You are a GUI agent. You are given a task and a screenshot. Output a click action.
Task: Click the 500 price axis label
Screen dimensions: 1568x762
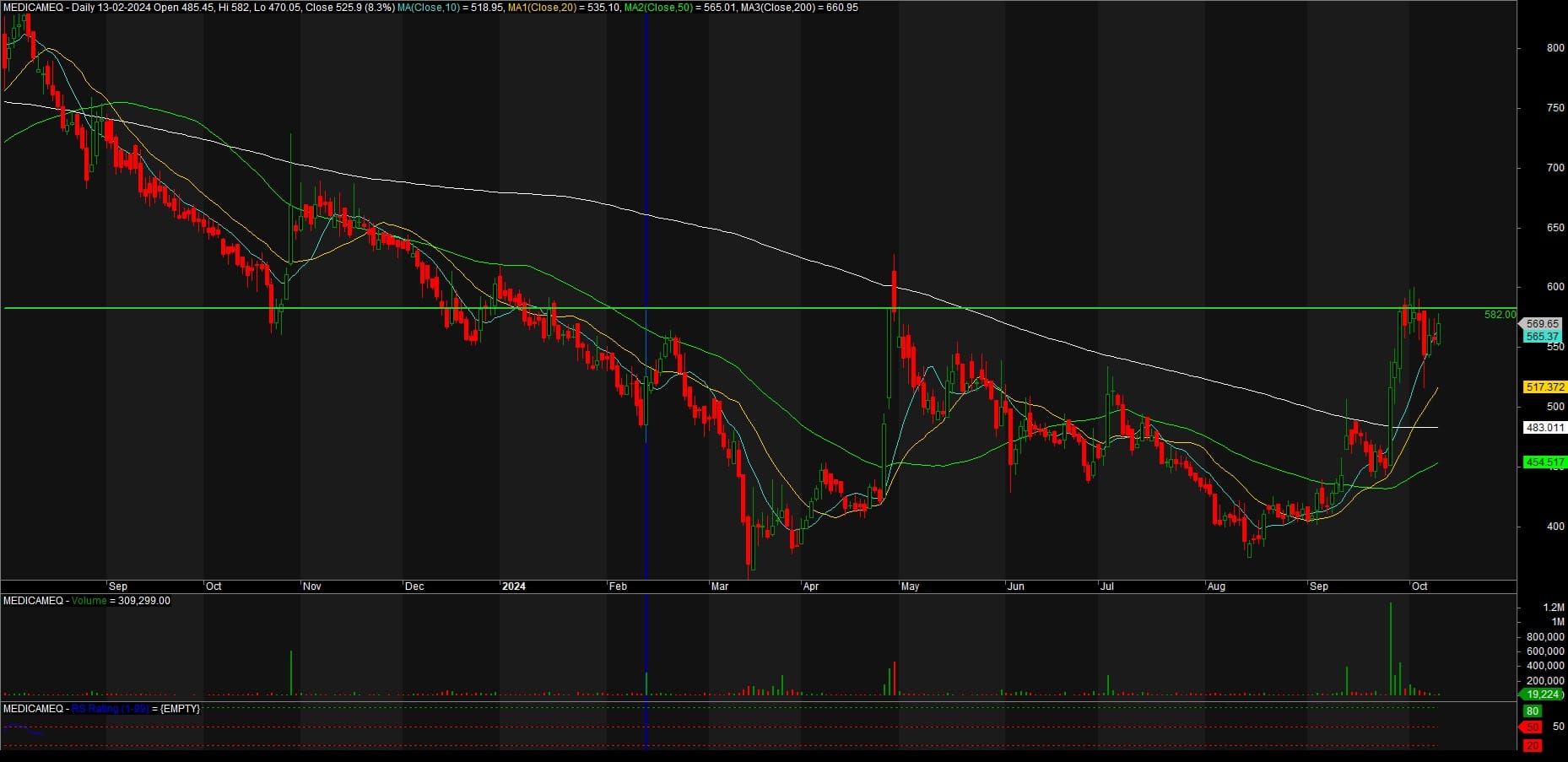click(1555, 407)
